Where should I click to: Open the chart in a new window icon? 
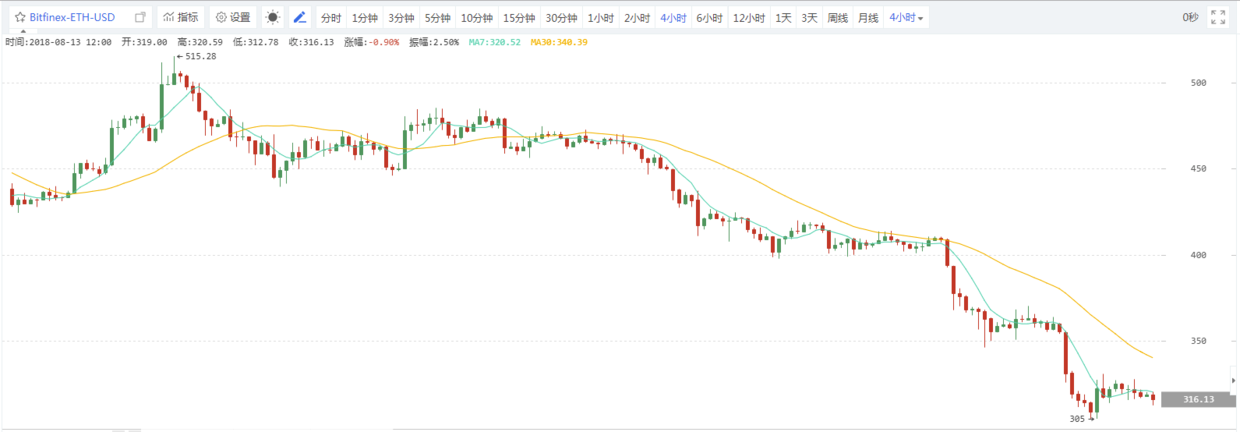[140, 17]
